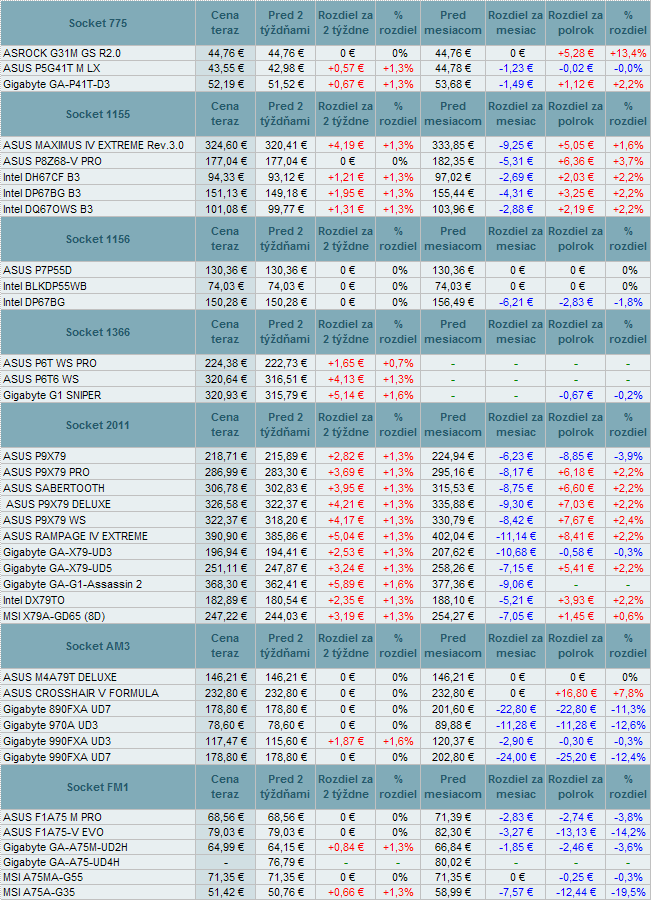Image resolution: width=651 pixels, height=900 pixels.
Task: Click the +13,4% half-year percent value
Action: [628, 53]
